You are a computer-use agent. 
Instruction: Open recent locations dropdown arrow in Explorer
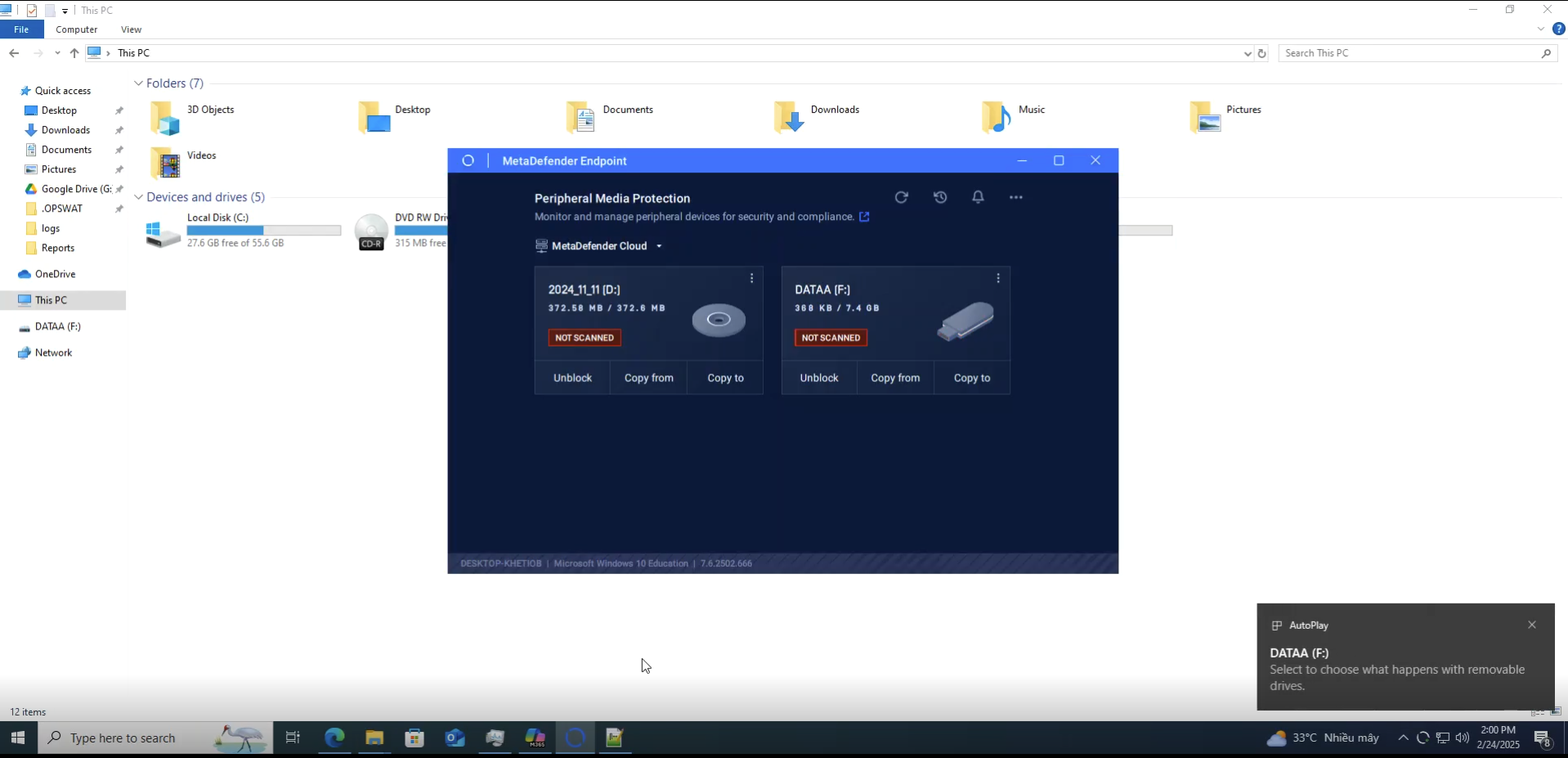point(57,53)
